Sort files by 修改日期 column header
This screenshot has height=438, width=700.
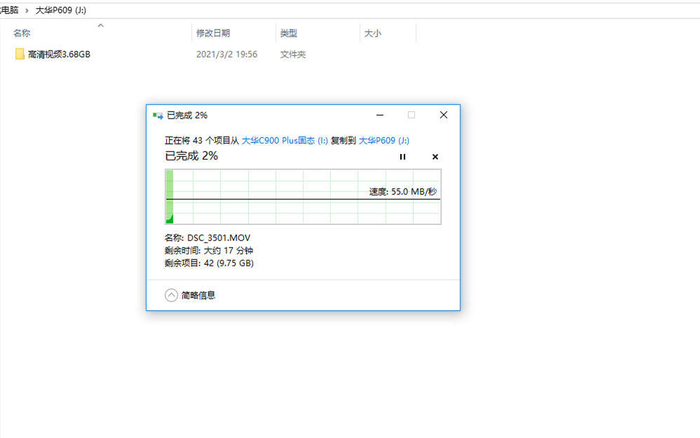click(213, 33)
